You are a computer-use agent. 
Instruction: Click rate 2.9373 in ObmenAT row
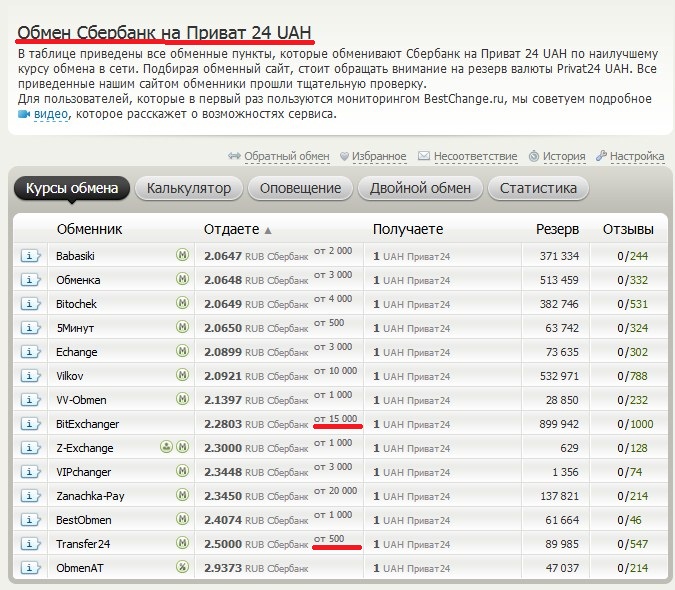pos(223,568)
